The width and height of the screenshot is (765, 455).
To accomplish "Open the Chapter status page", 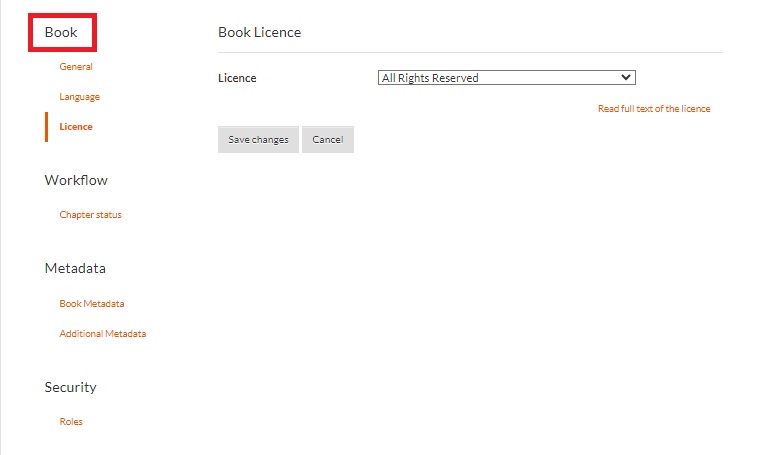I will tap(90, 215).
